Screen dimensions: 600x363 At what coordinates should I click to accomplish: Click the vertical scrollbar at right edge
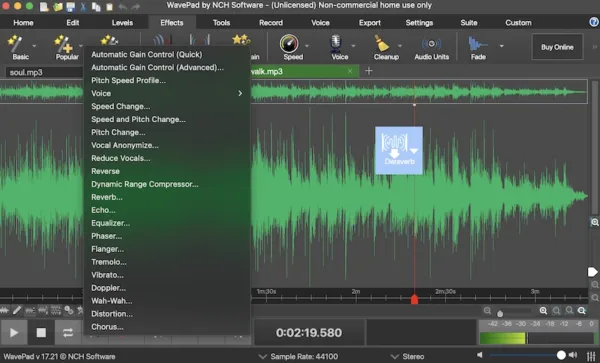(x=594, y=147)
